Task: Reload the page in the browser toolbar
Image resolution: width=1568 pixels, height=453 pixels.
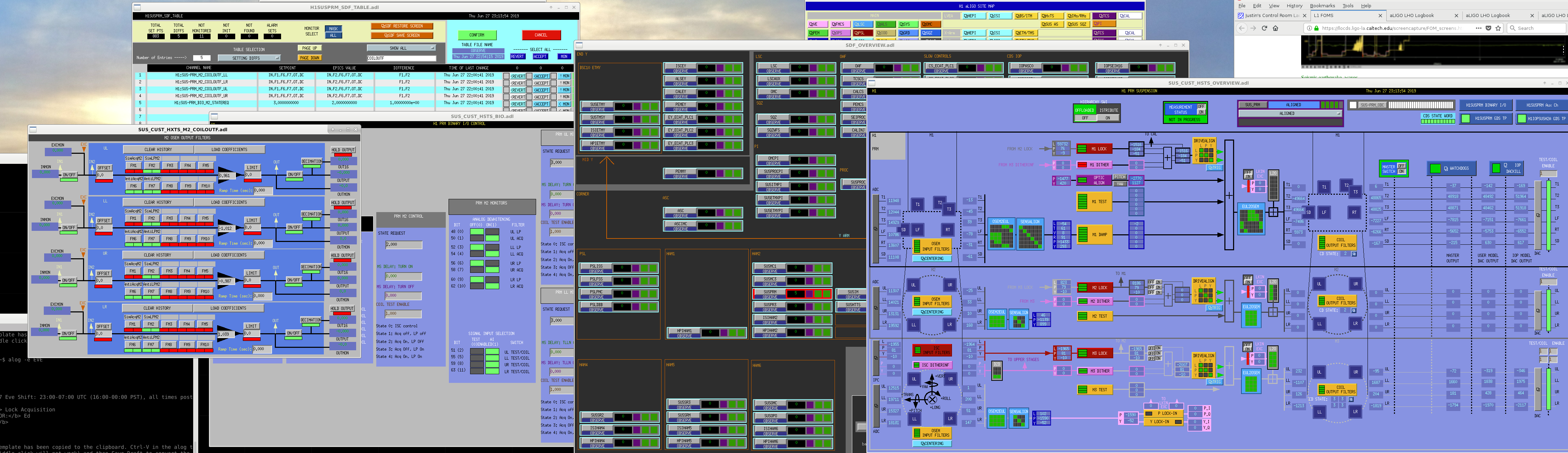Action: coord(1264,28)
